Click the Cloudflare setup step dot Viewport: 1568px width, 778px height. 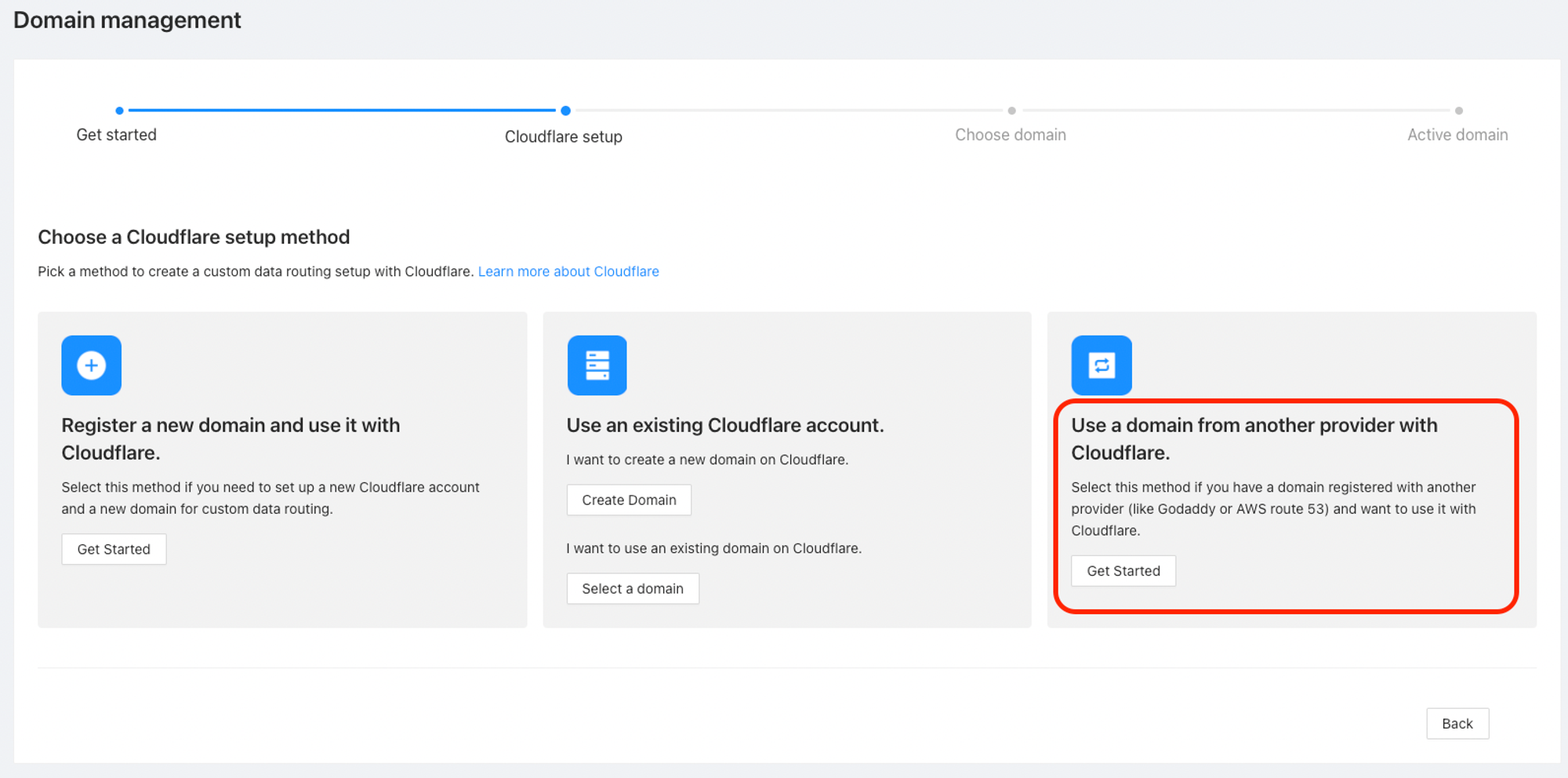(565, 111)
